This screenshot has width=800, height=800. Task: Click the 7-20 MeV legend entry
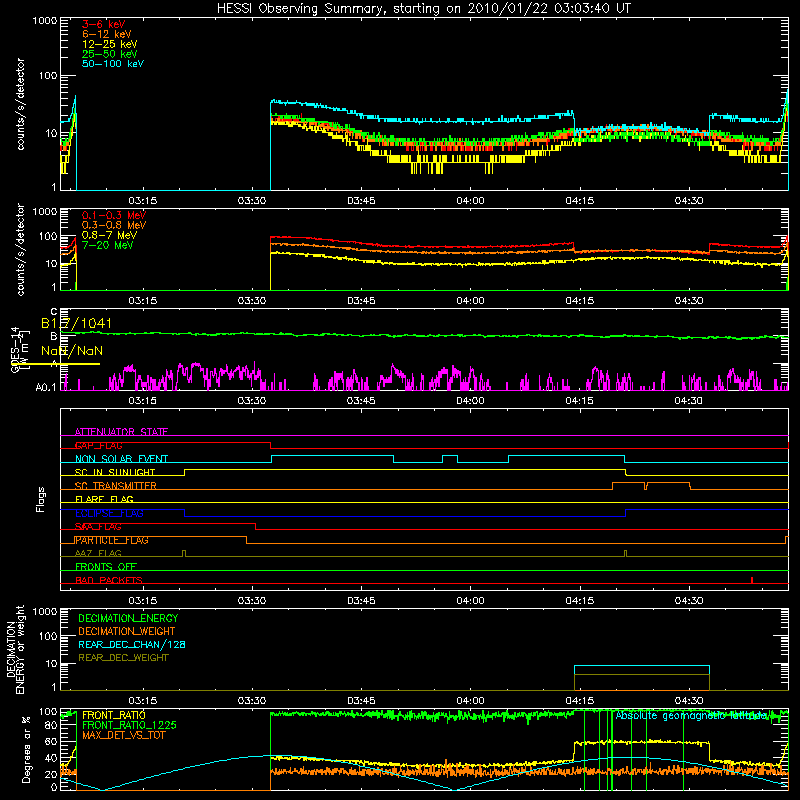[107, 245]
